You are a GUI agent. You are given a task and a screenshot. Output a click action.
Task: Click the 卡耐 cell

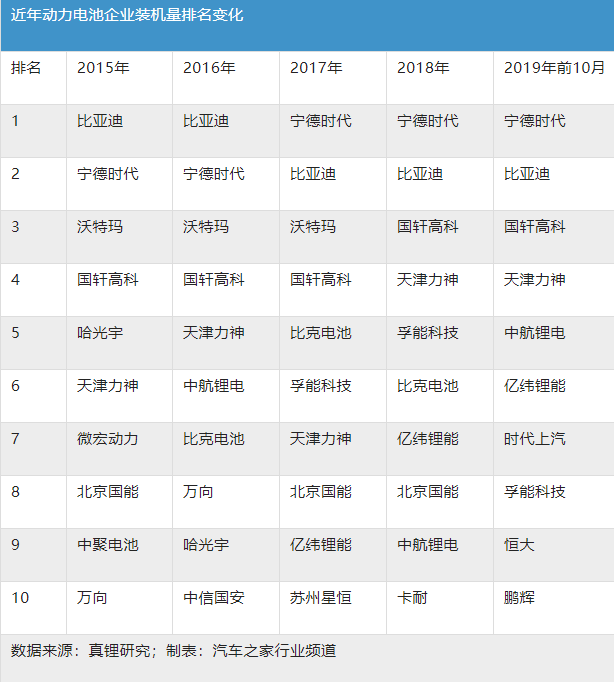pyautogui.click(x=412, y=598)
